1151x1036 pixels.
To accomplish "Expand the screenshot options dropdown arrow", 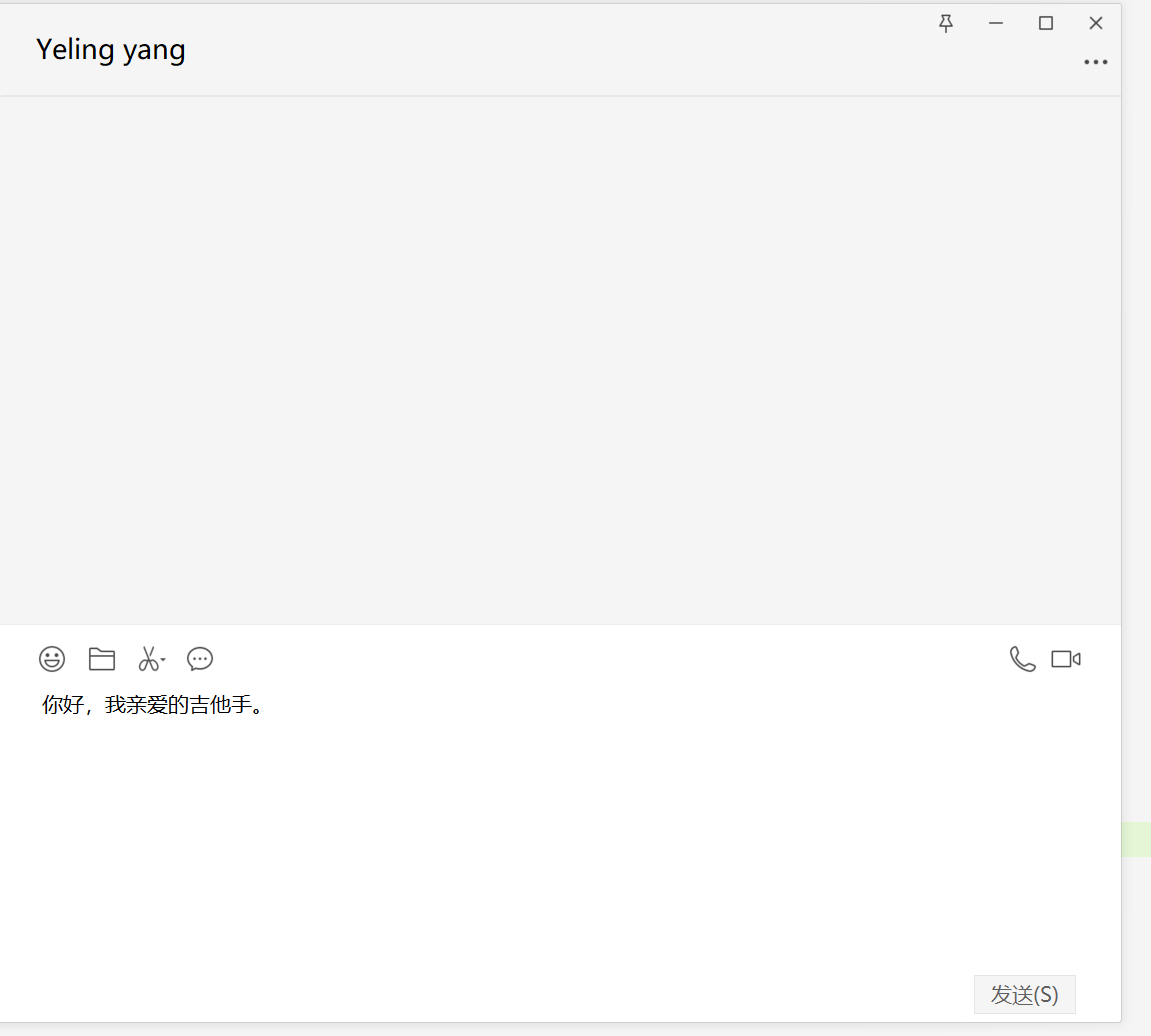I will tap(163, 660).
